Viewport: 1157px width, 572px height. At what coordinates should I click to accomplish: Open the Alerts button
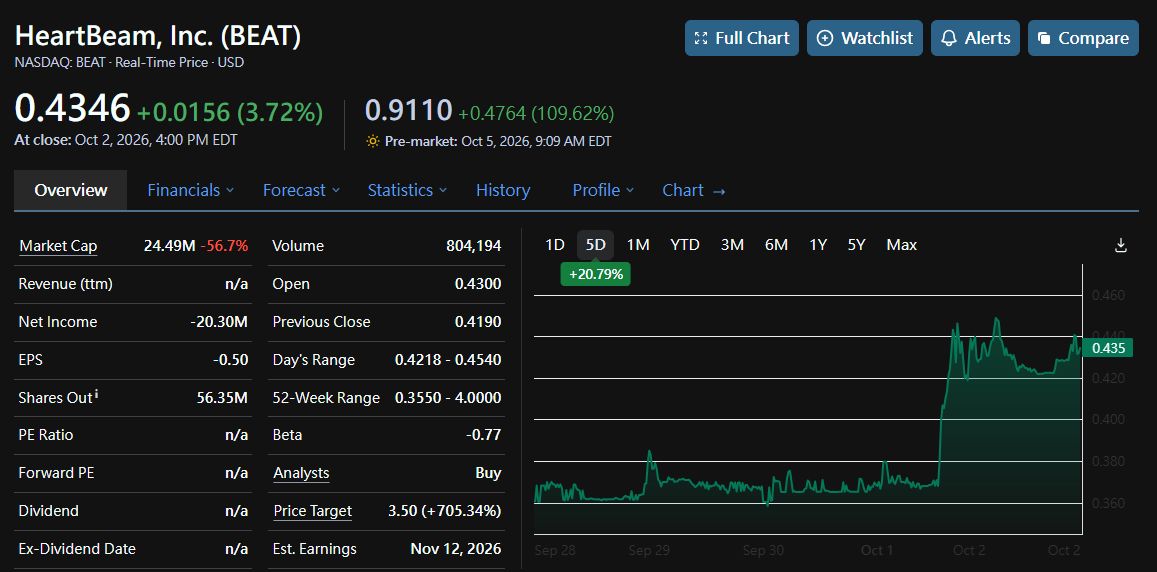[975, 38]
